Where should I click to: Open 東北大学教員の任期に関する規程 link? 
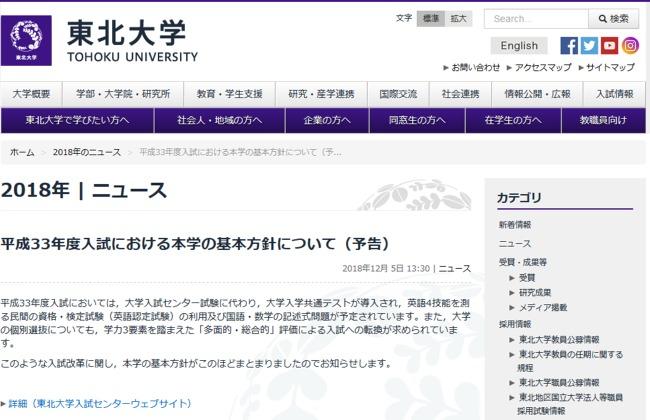570,361
